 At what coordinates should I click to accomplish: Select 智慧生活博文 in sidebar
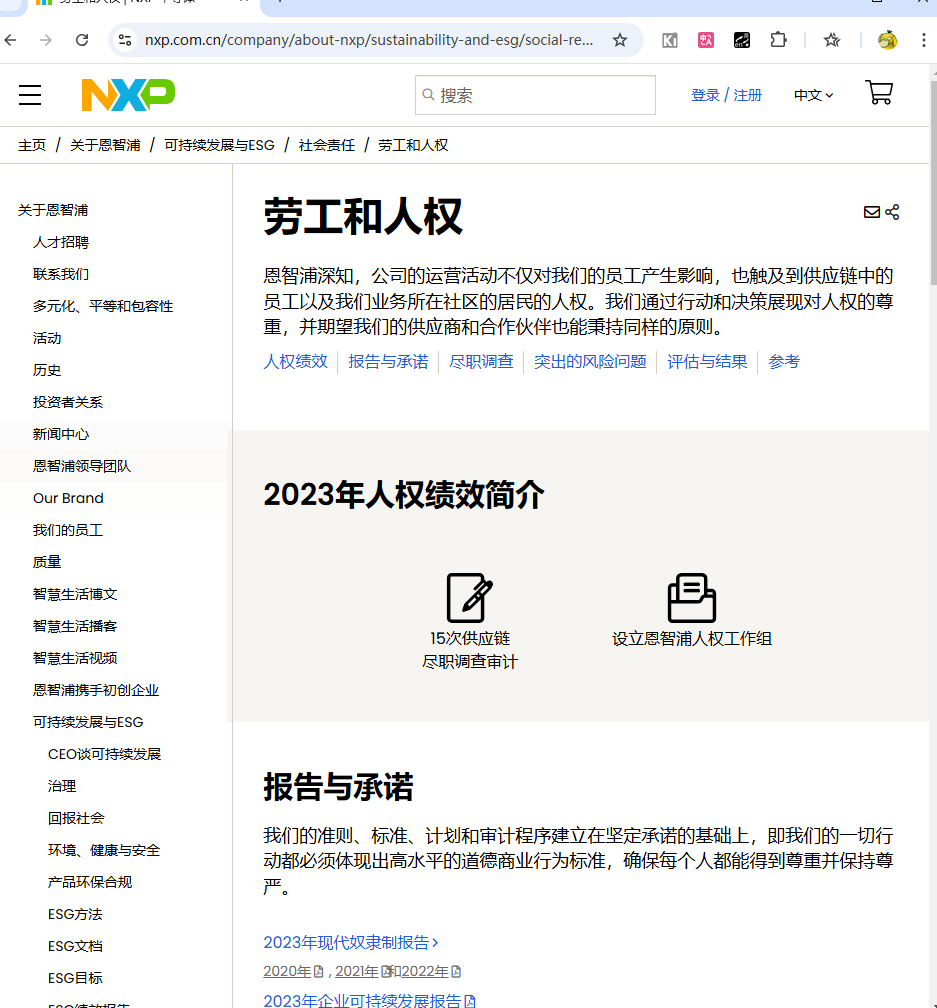[x=75, y=594]
